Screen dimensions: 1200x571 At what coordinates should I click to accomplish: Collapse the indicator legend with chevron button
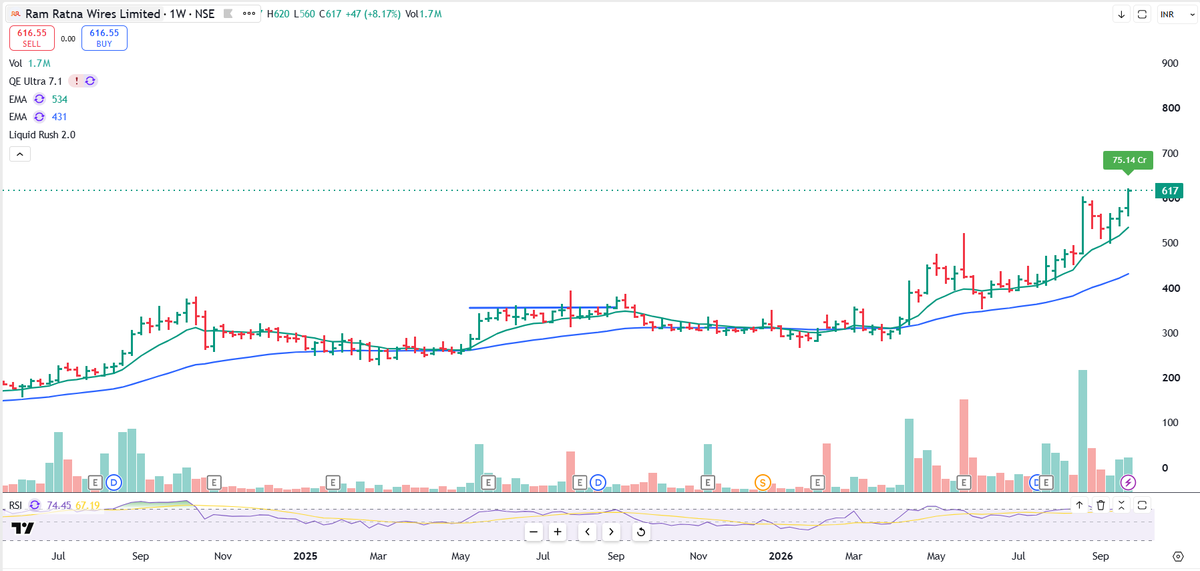tap(19, 154)
